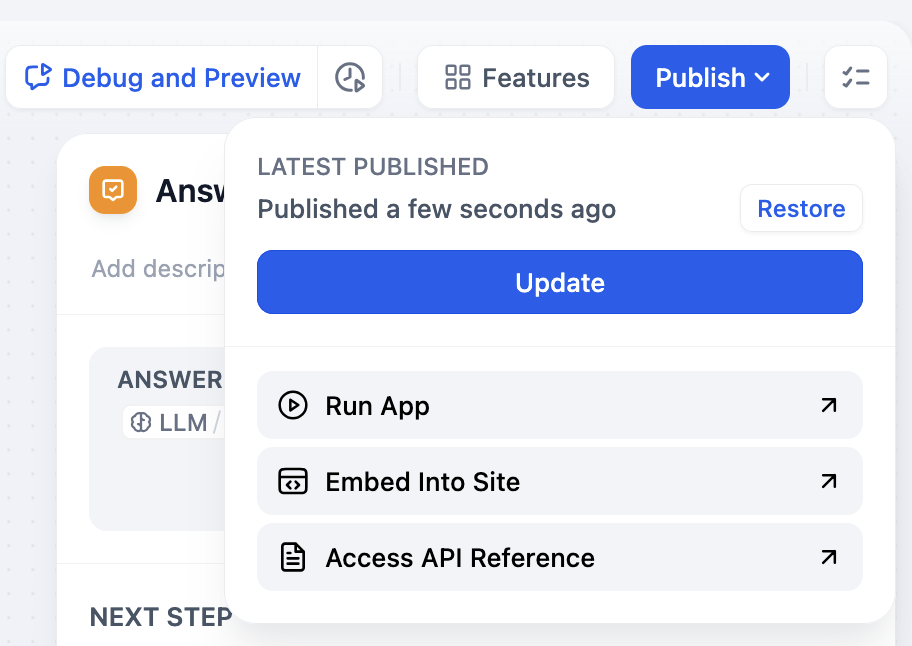Click the arrow beside Embed Into Site
912x646 pixels.
(x=828, y=482)
